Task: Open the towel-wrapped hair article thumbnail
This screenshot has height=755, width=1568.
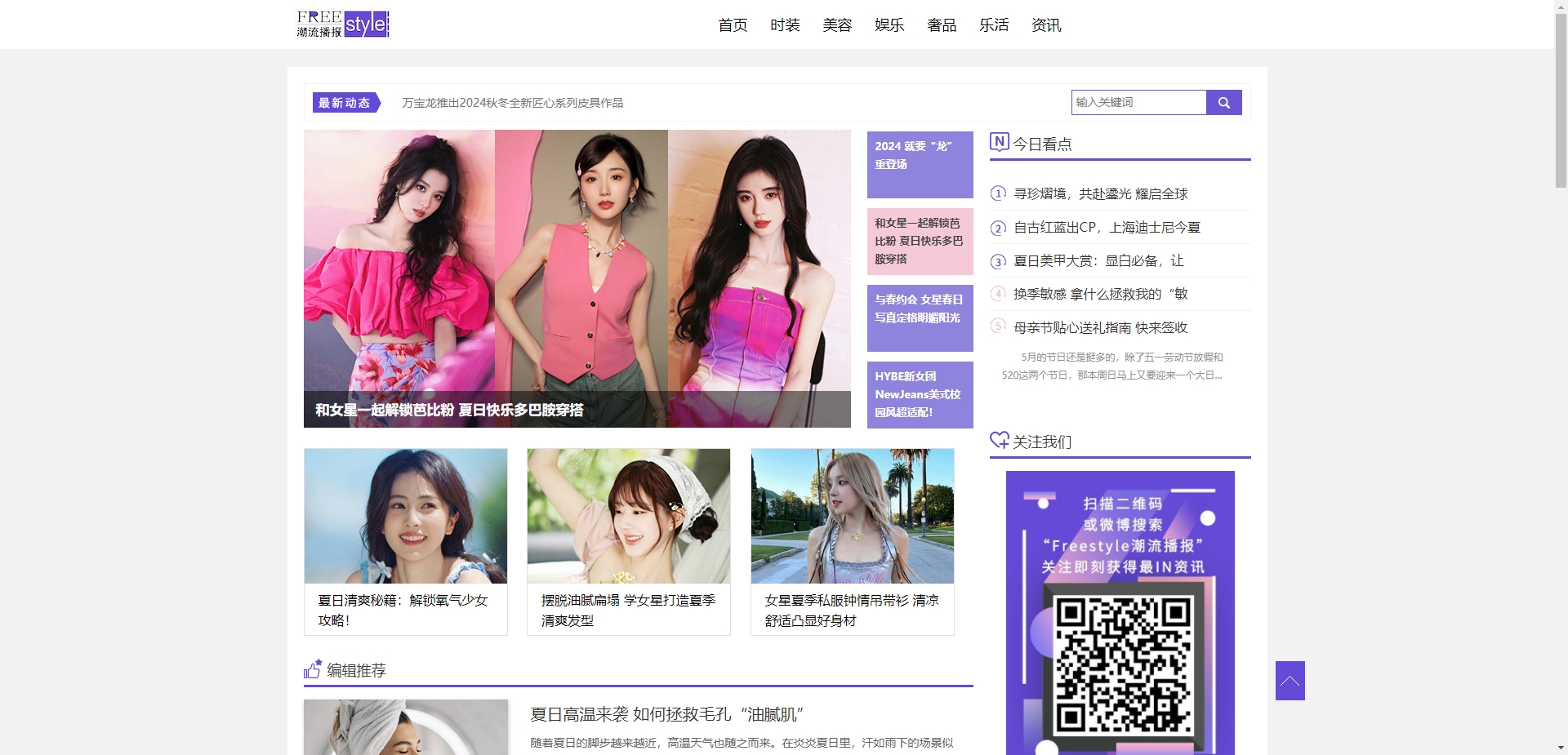Action: pos(406,727)
